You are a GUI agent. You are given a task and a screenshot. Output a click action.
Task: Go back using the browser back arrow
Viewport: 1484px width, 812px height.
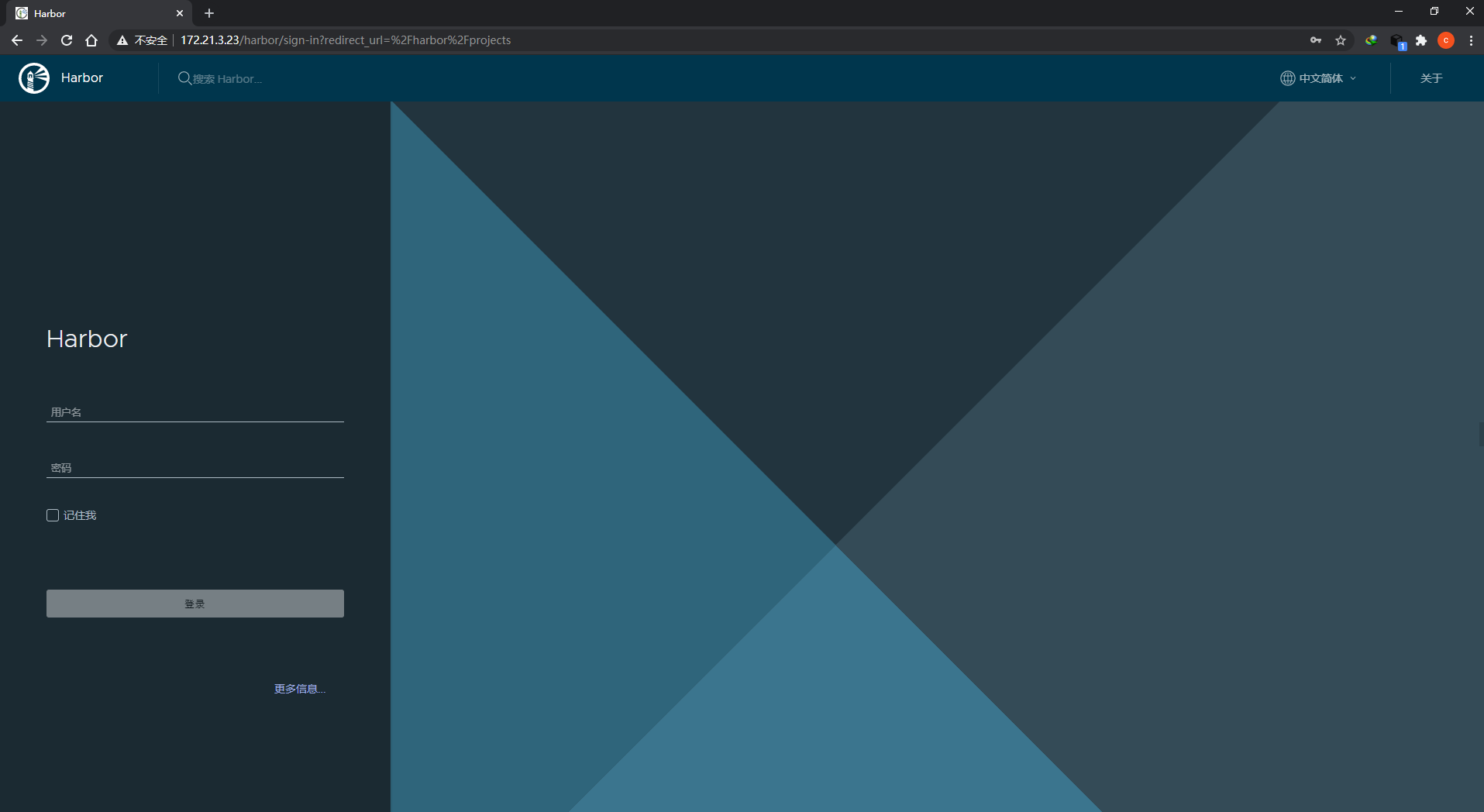[x=17, y=40]
